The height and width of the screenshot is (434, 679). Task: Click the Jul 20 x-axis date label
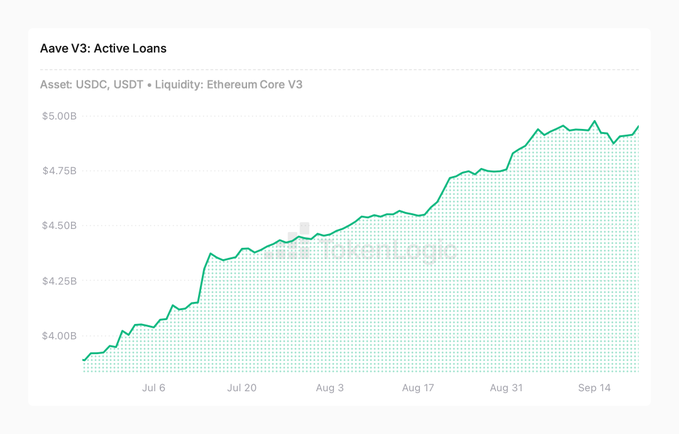(x=242, y=388)
